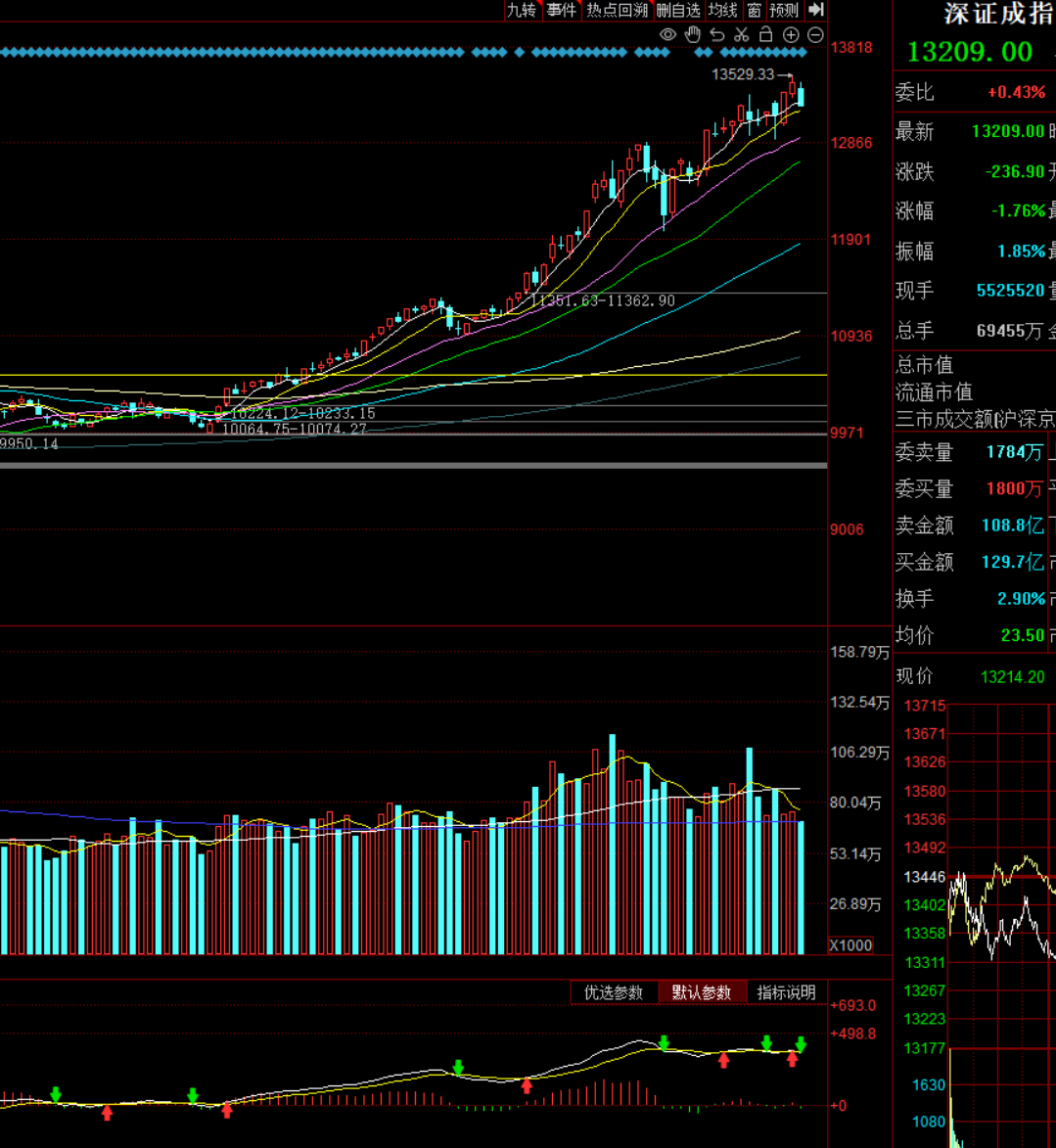Select the scissors cut tool
This screenshot has width=1056, height=1148.
742,35
